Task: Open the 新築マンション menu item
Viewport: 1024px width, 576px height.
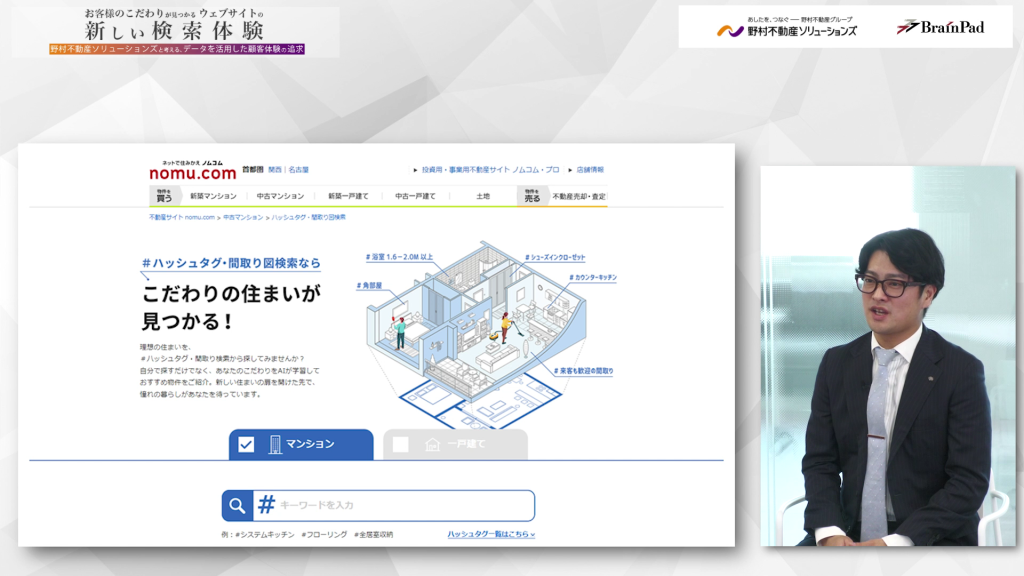Action: coord(213,197)
